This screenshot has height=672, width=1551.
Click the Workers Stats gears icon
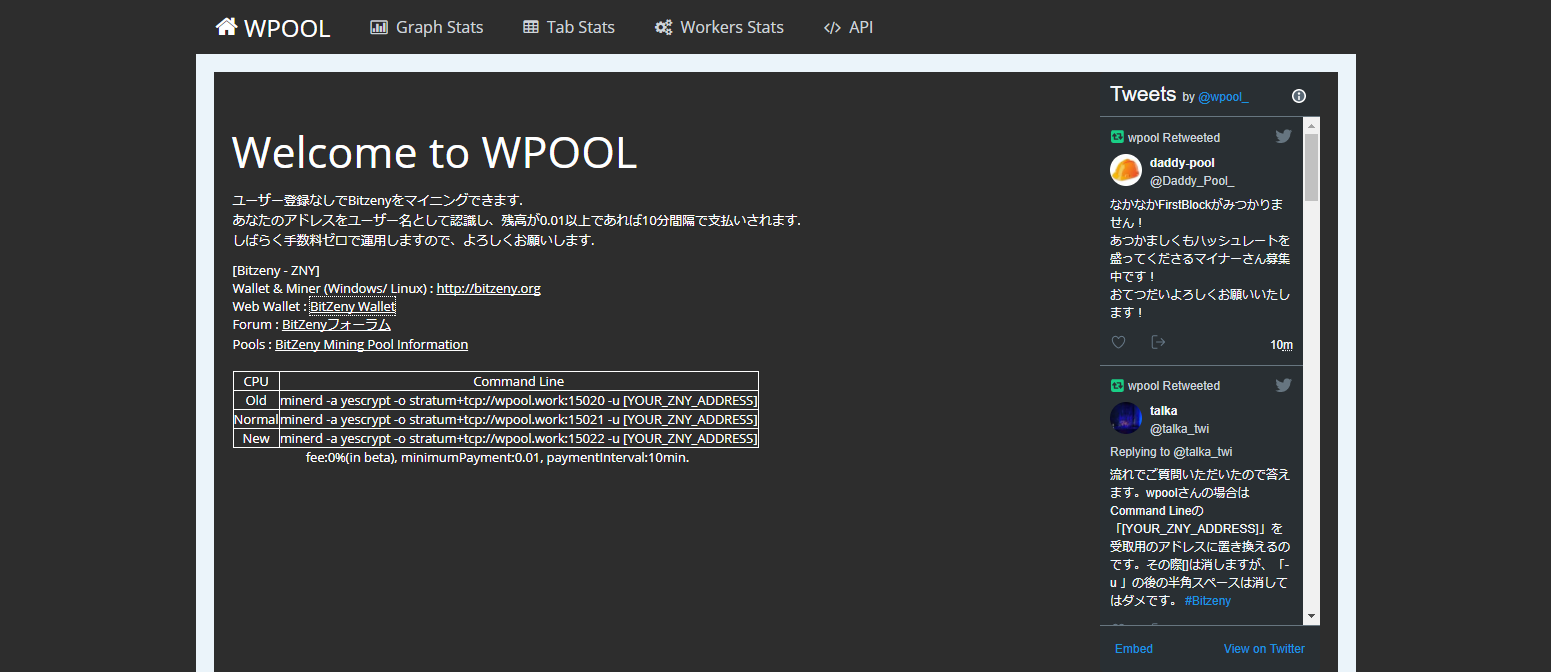pos(663,27)
